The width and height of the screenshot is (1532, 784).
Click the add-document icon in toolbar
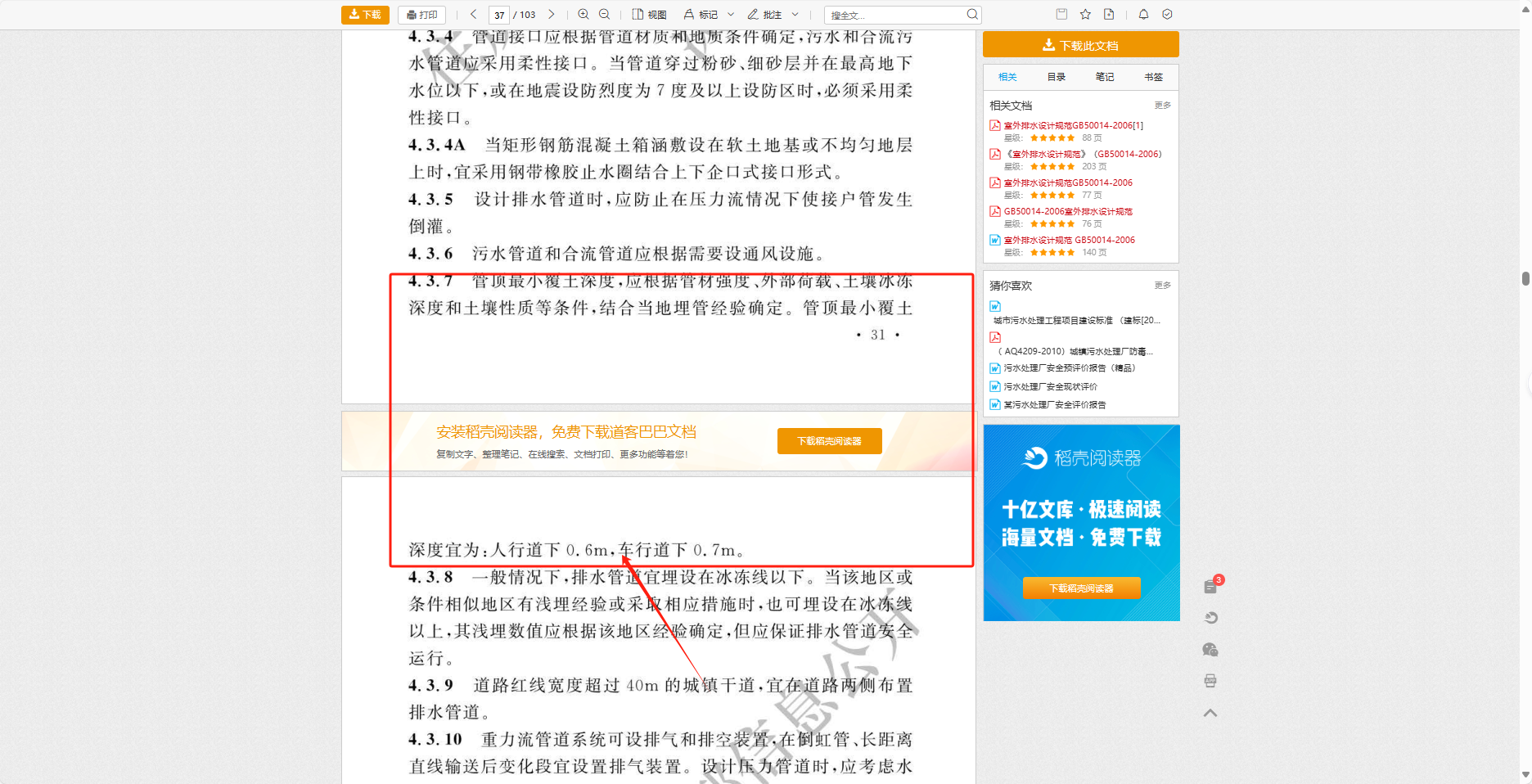(1109, 14)
